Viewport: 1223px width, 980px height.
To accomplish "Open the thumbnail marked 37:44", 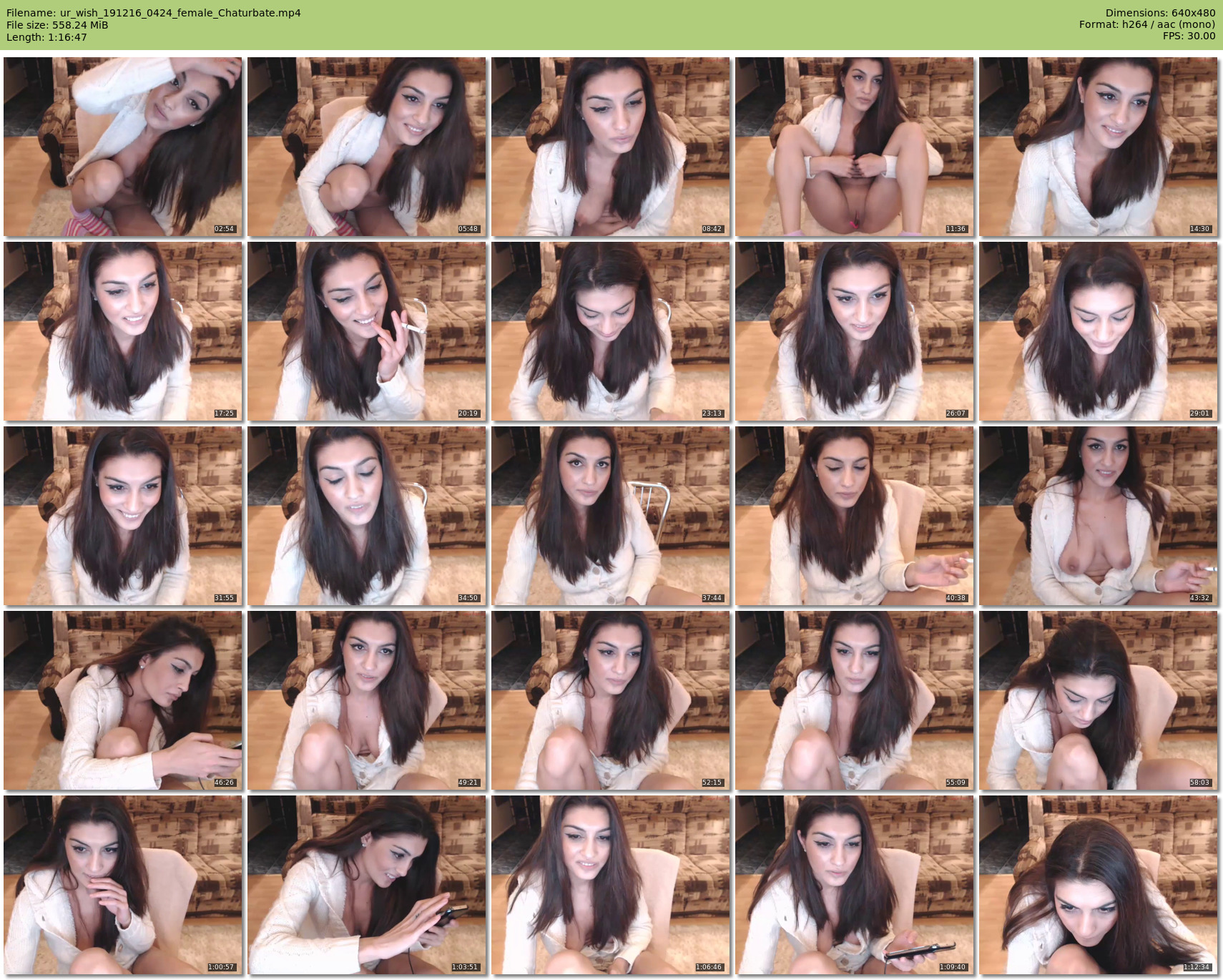I will pyautogui.click(x=611, y=516).
